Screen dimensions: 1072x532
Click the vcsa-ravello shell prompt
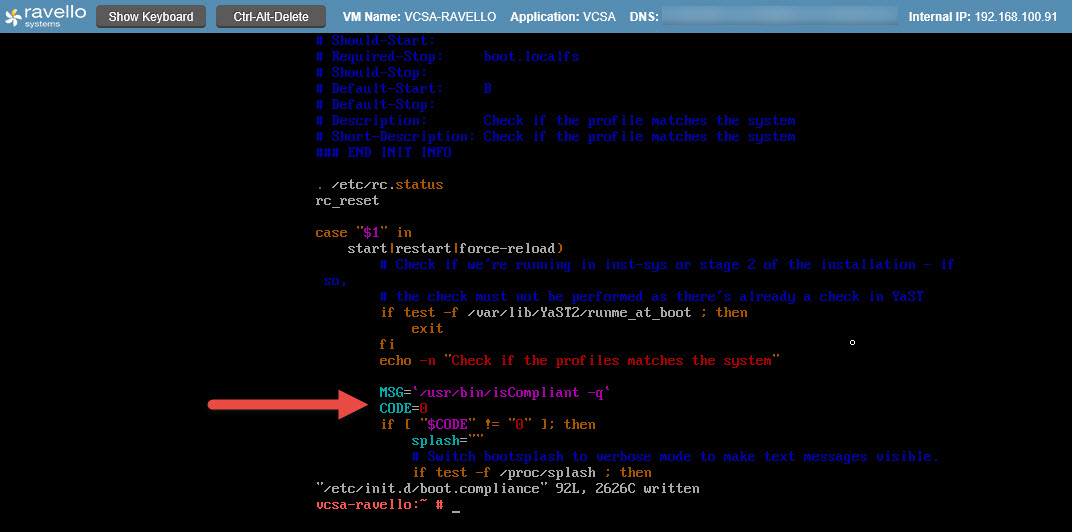[x=379, y=505]
